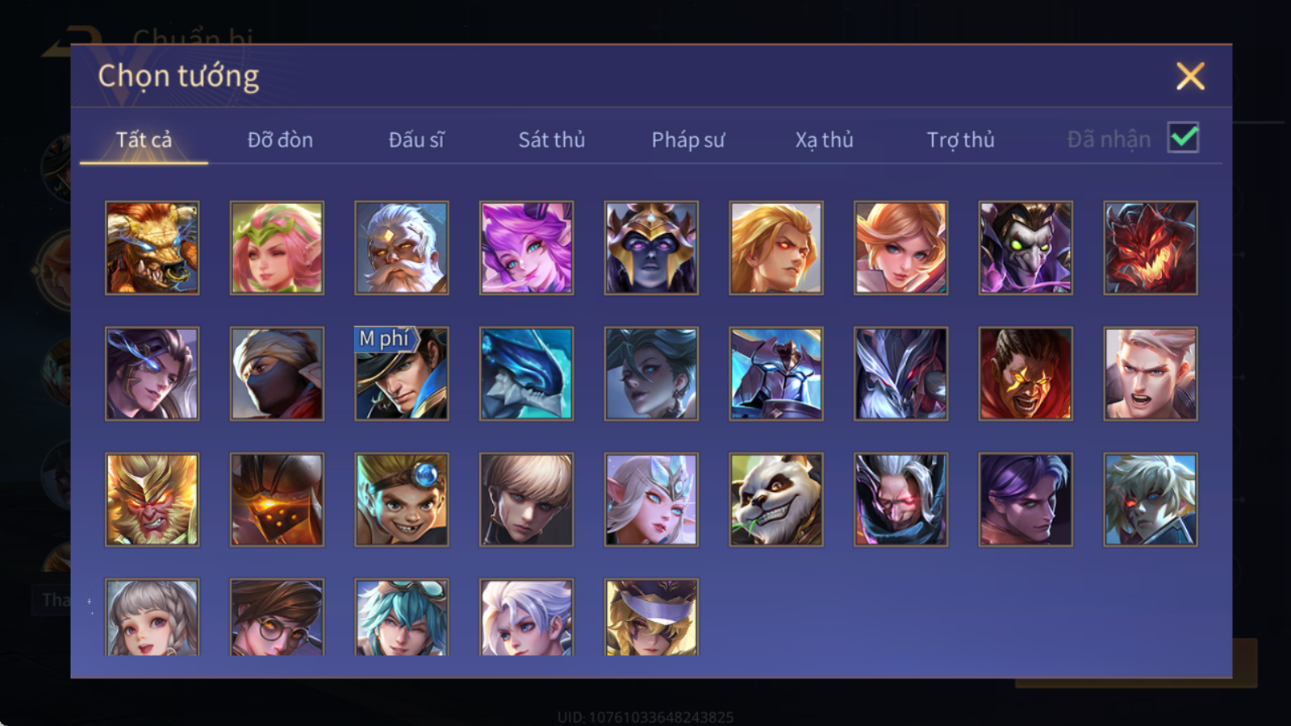Select the Tất cả tab
The height and width of the screenshot is (726, 1291).
click(x=144, y=140)
